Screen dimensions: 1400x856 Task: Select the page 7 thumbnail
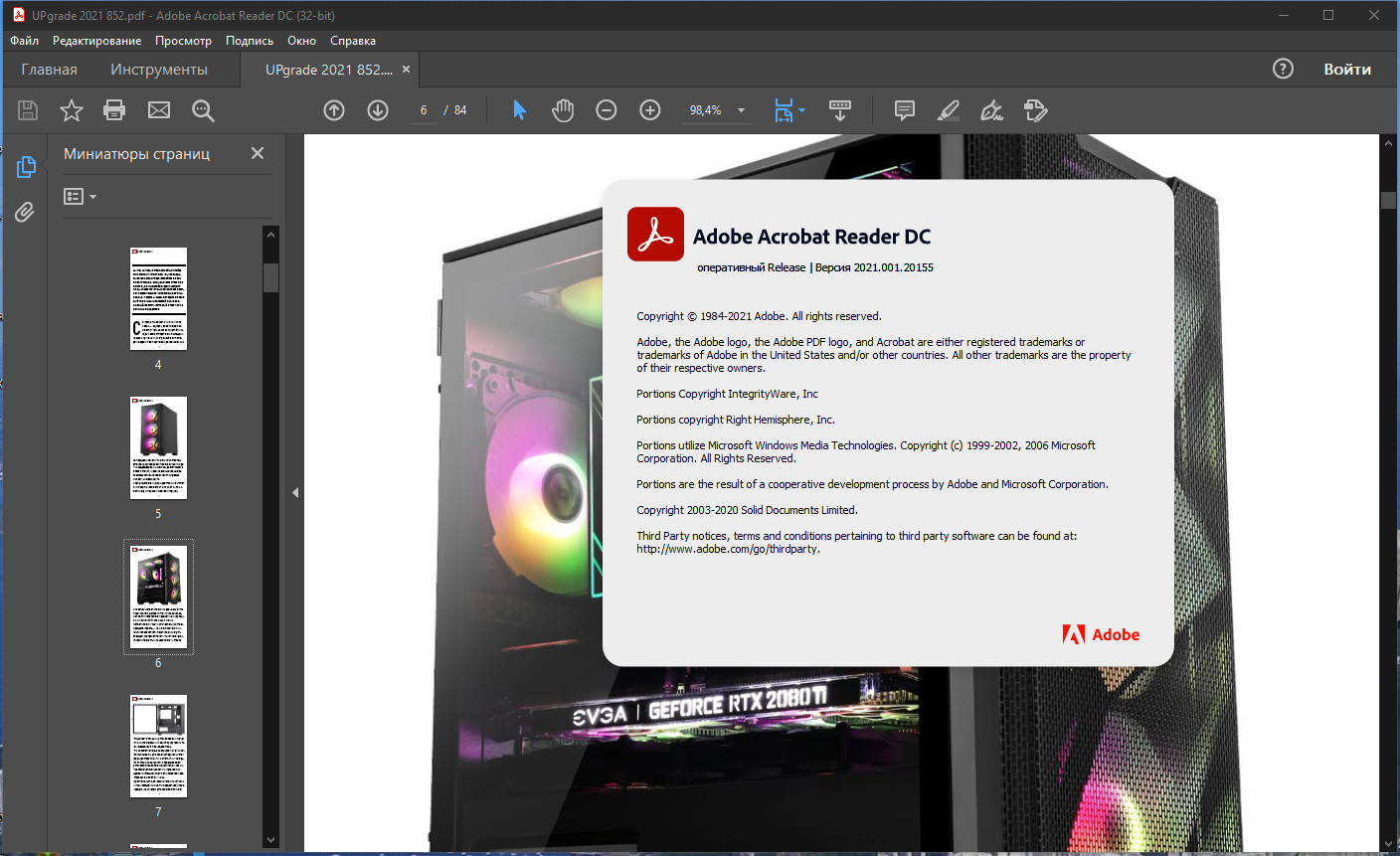(158, 746)
